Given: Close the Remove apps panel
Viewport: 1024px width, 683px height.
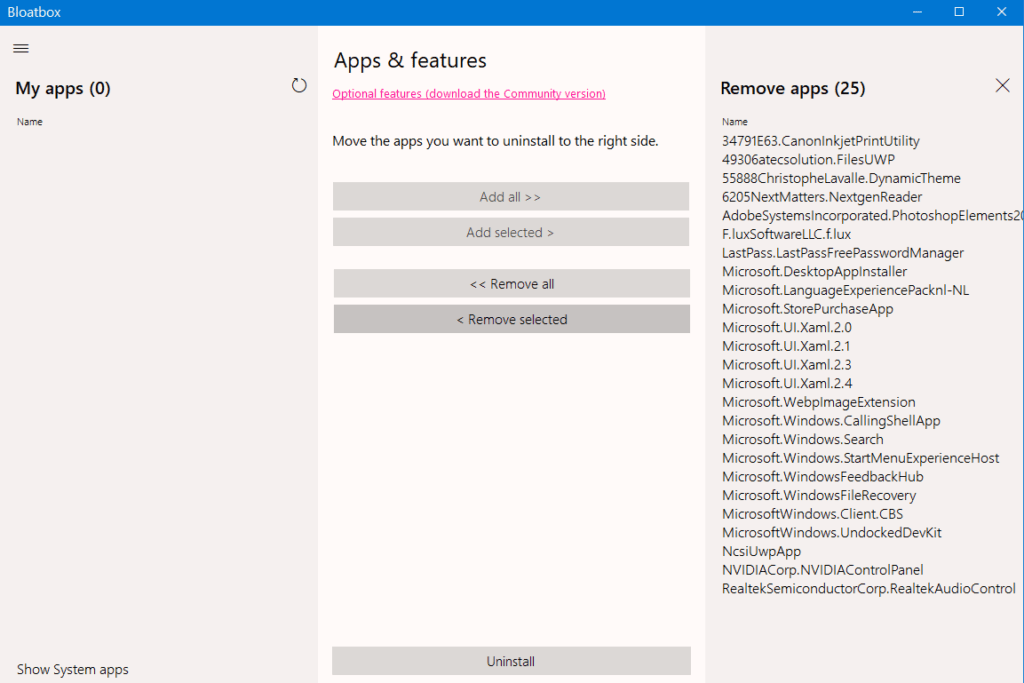Looking at the screenshot, I should point(1002,86).
